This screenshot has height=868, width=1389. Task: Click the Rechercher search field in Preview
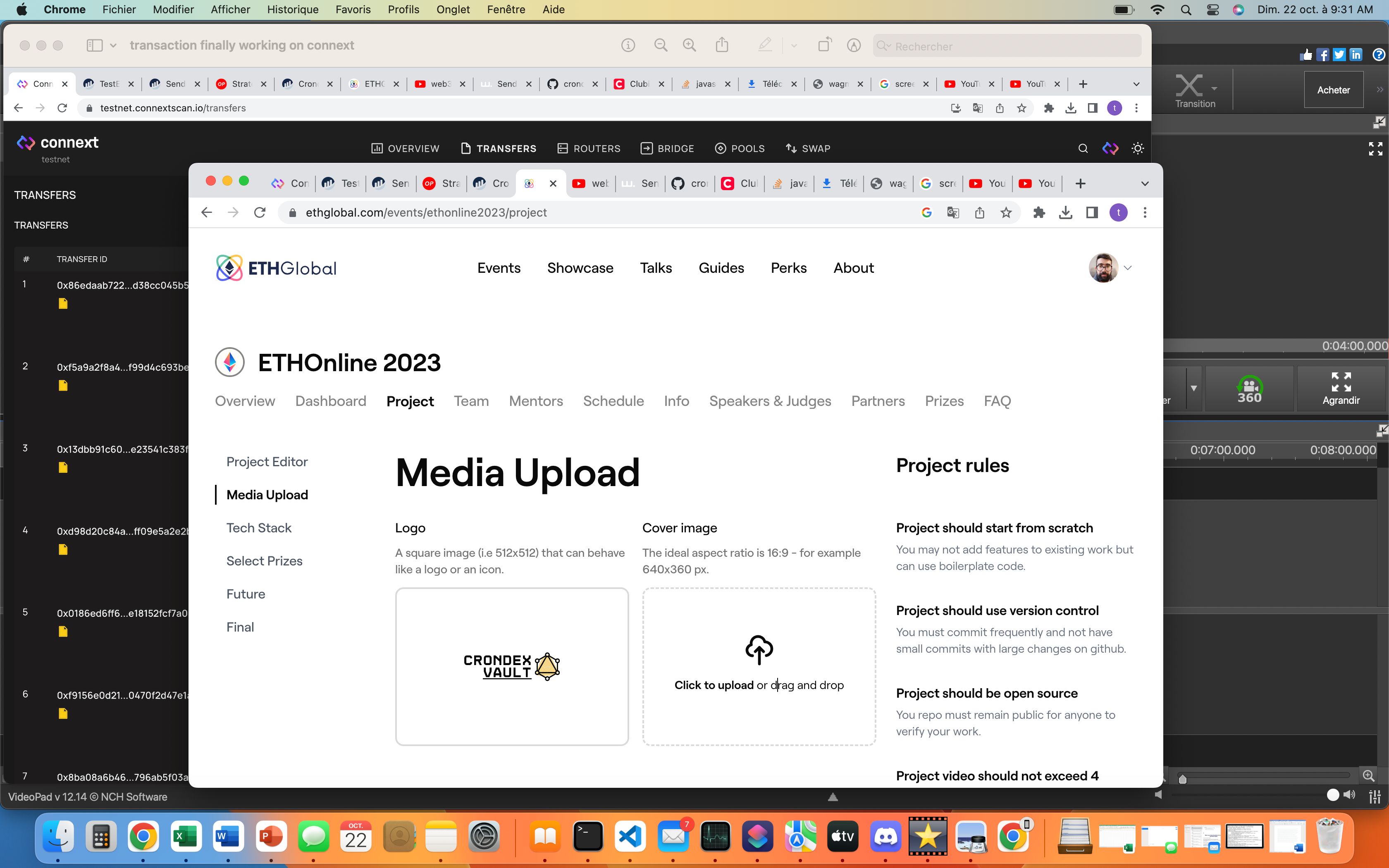1007,46
